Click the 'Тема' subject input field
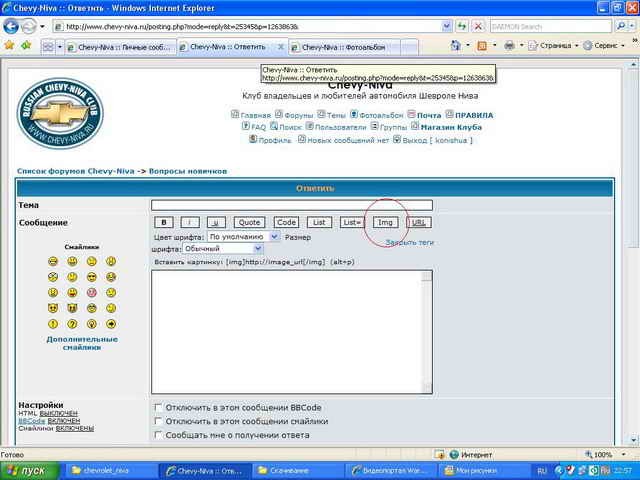This screenshot has height=480, width=640. (291, 205)
